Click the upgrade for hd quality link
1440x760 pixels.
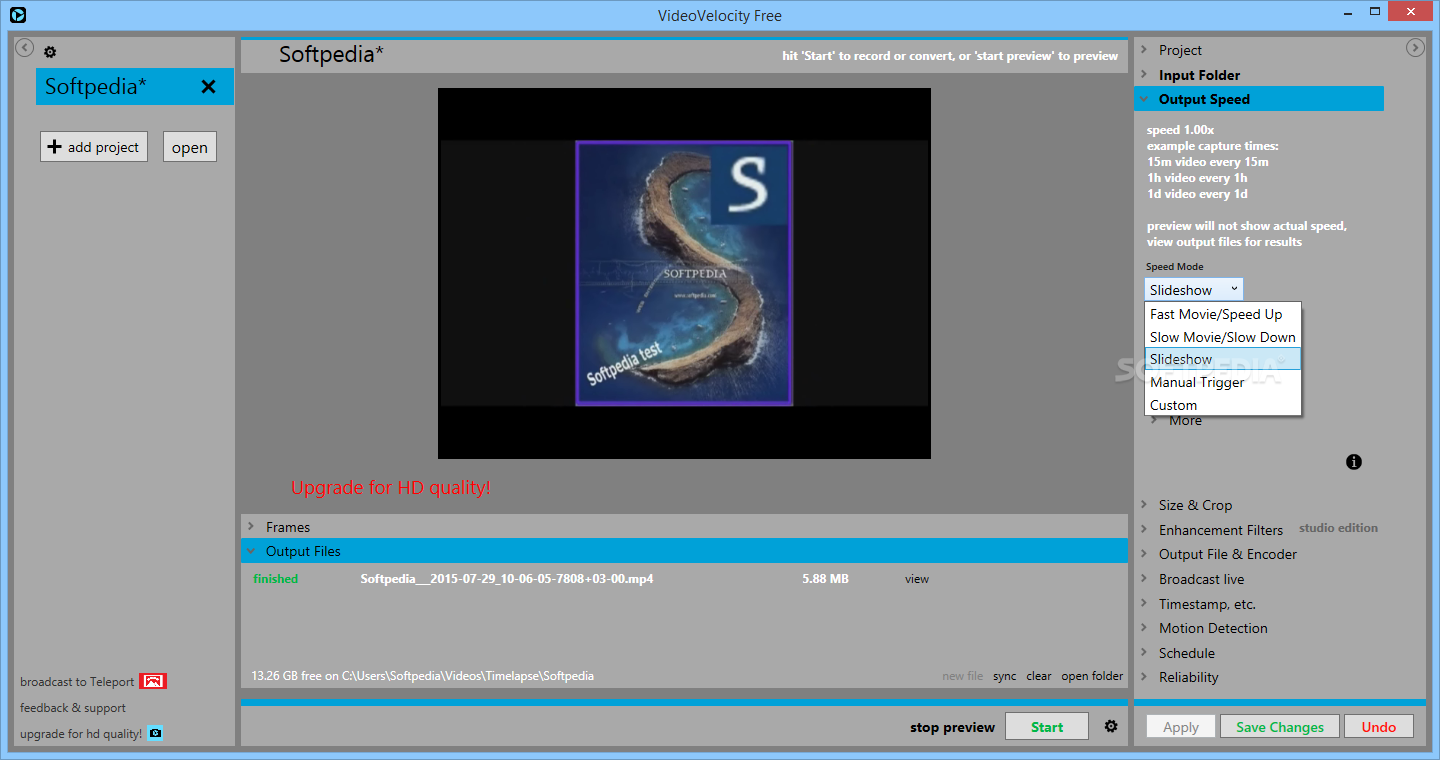pyautogui.click(x=81, y=734)
